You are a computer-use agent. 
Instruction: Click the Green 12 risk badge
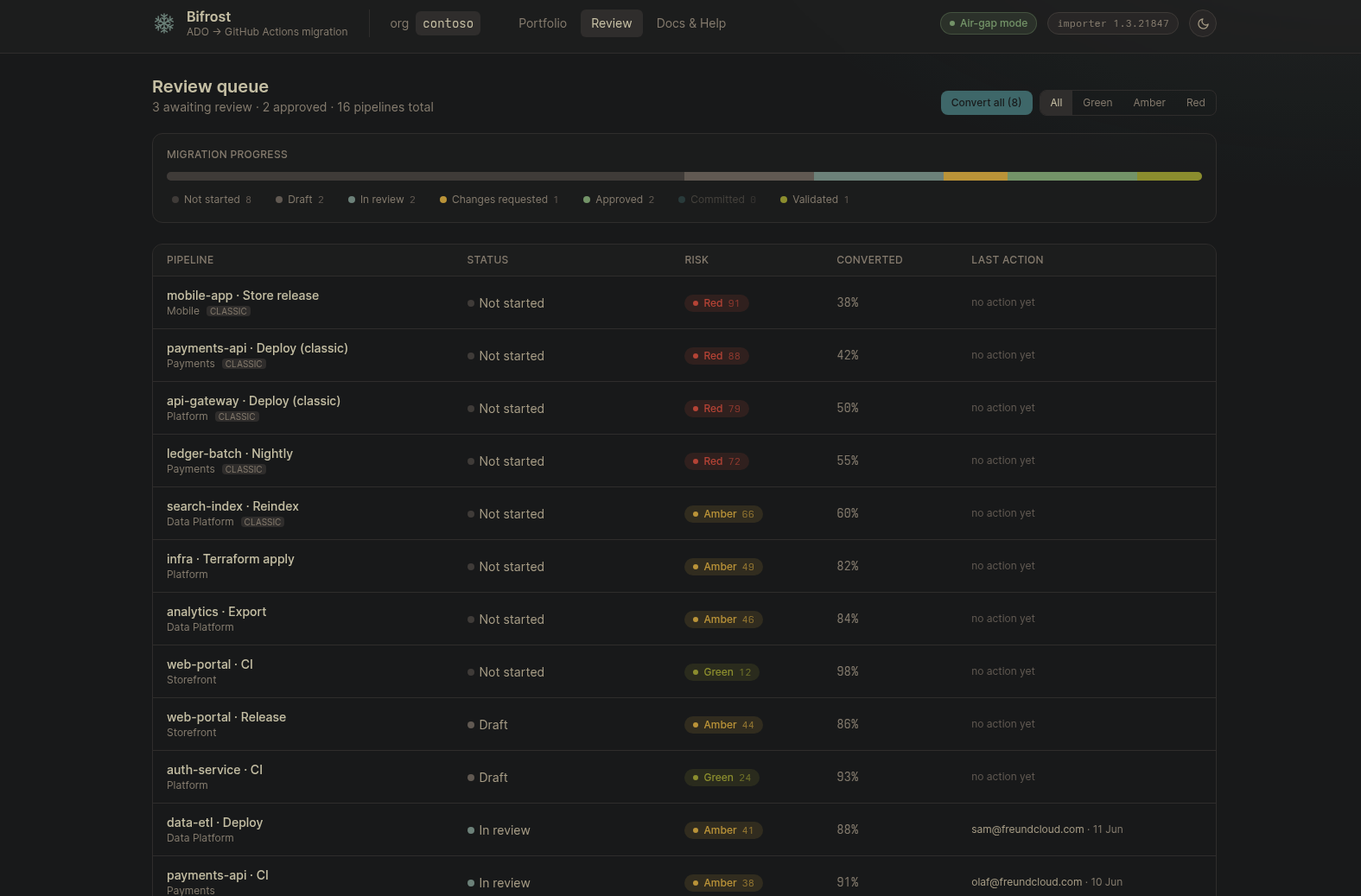coord(722,672)
